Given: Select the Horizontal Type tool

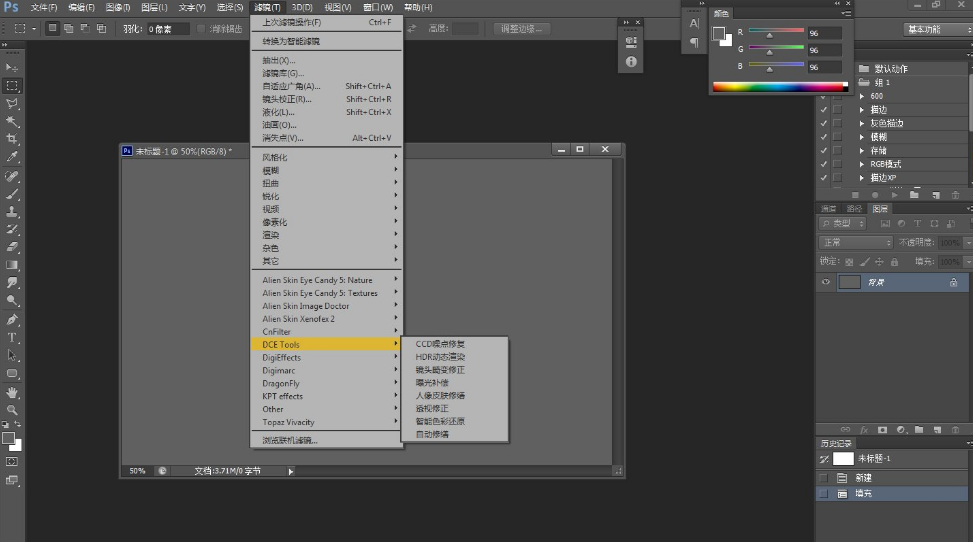Looking at the screenshot, I should [x=13, y=337].
